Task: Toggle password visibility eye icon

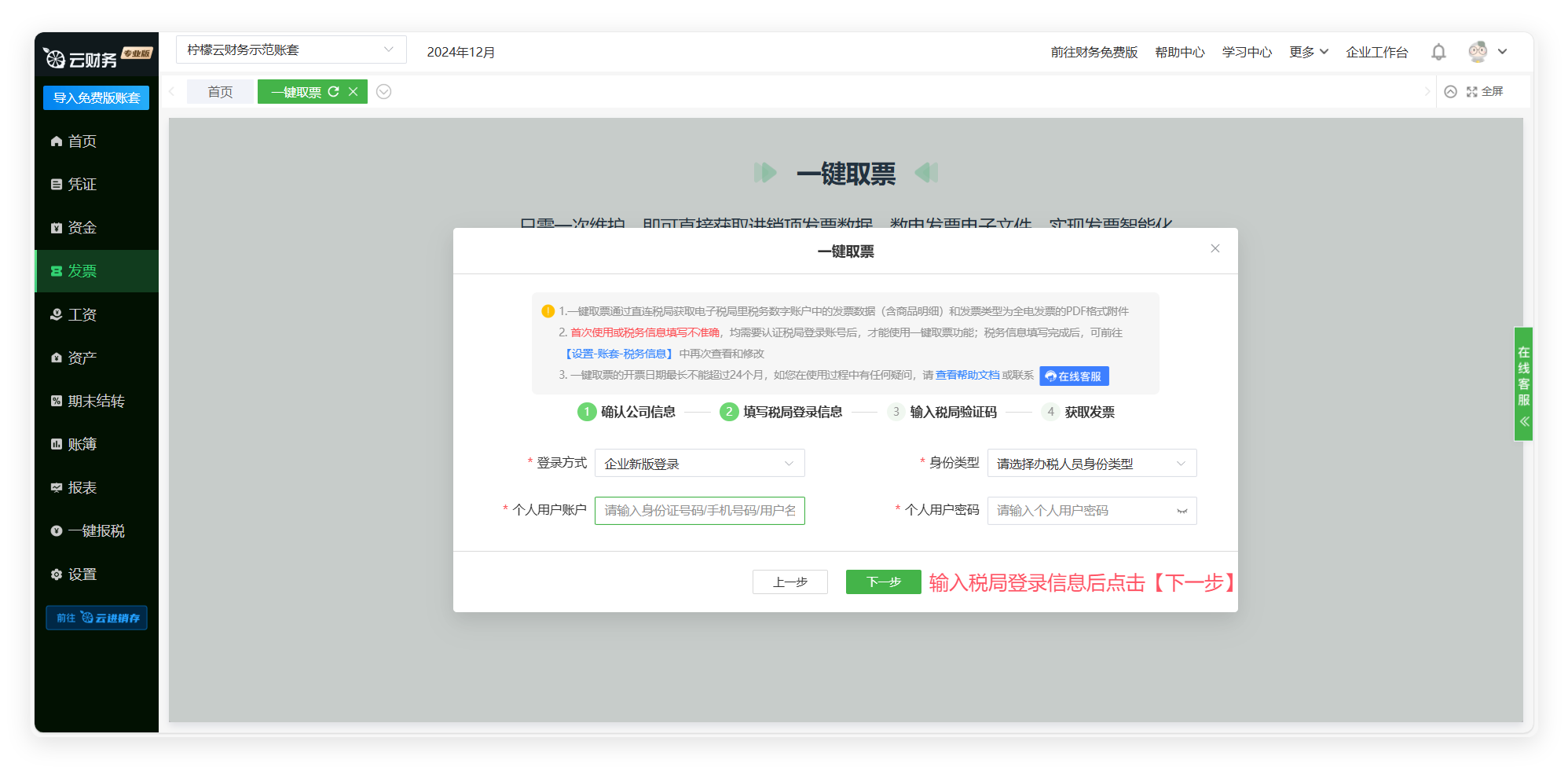Action: [1181, 512]
